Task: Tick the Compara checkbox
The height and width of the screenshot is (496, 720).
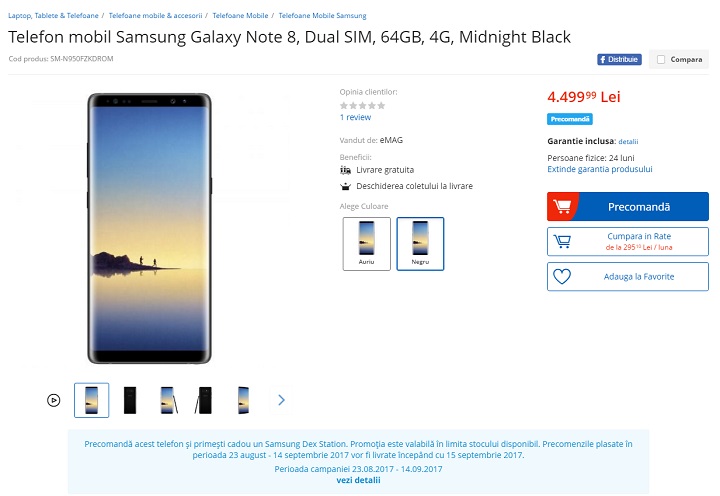Action: [661, 60]
